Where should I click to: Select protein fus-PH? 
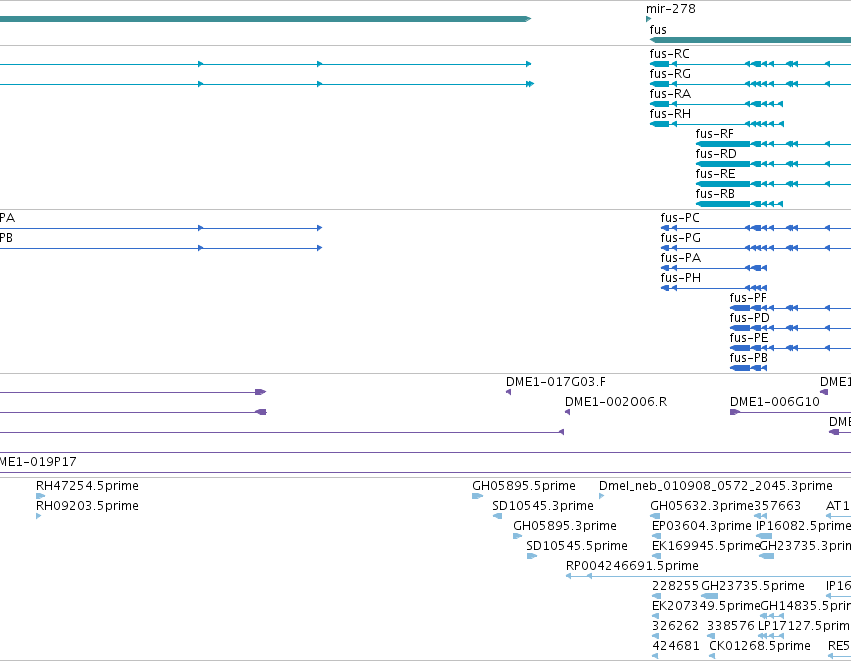681,278
